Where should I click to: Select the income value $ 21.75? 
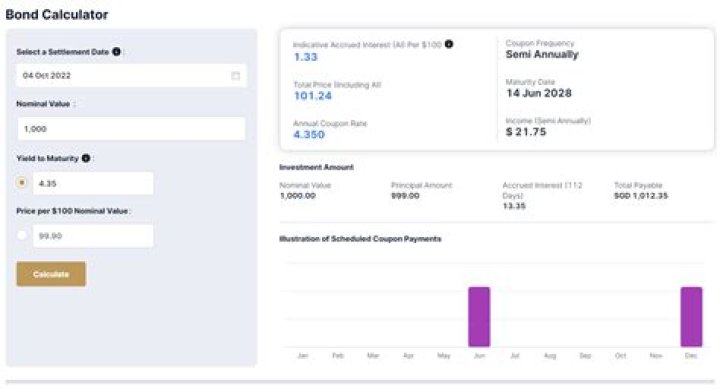526,132
